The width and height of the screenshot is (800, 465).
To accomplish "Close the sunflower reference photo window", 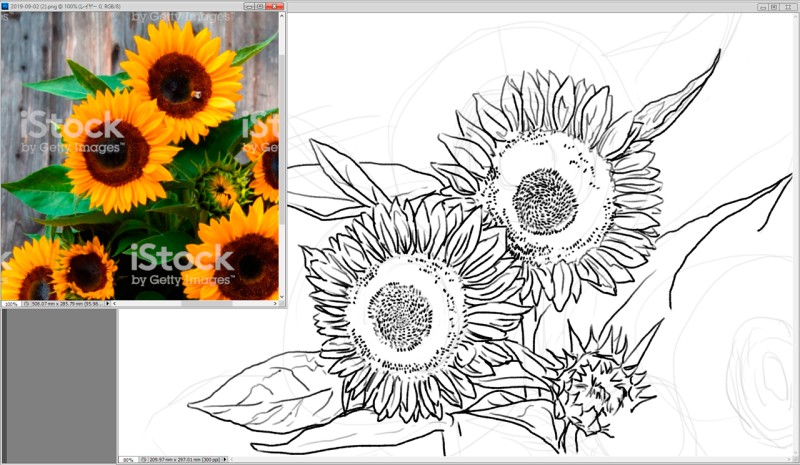I will pyautogui.click(x=274, y=6).
